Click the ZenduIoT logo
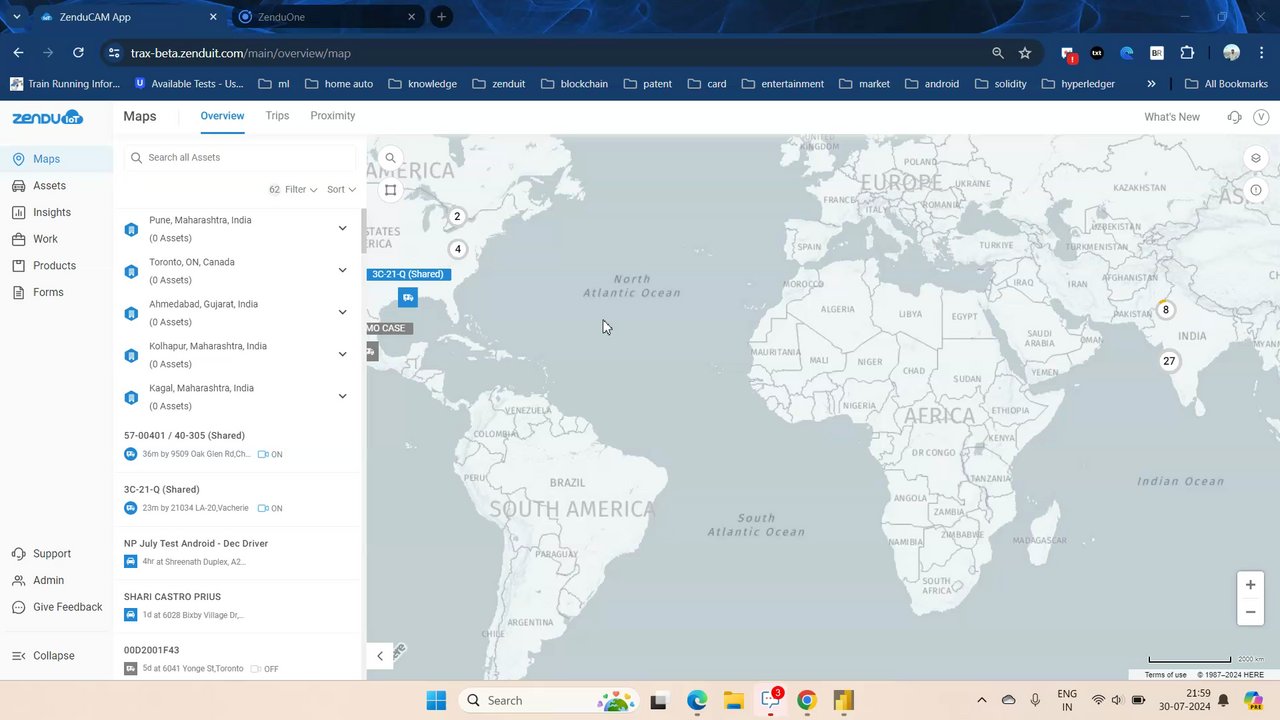This screenshot has width=1280, height=720. pyautogui.click(x=47, y=117)
